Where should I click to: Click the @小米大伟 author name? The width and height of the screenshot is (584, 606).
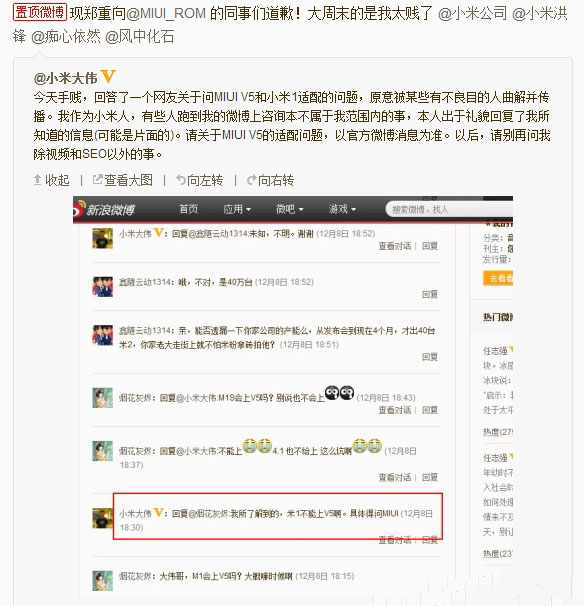[65, 78]
